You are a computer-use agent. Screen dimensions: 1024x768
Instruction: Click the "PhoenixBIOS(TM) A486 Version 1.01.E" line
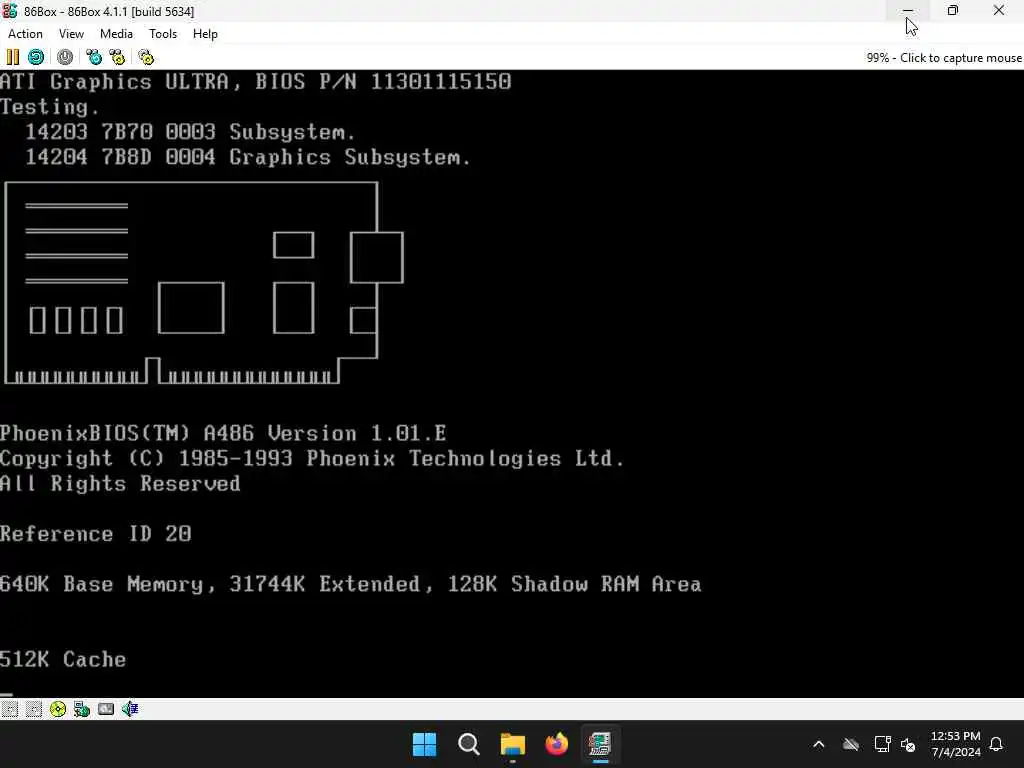(x=223, y=434)
